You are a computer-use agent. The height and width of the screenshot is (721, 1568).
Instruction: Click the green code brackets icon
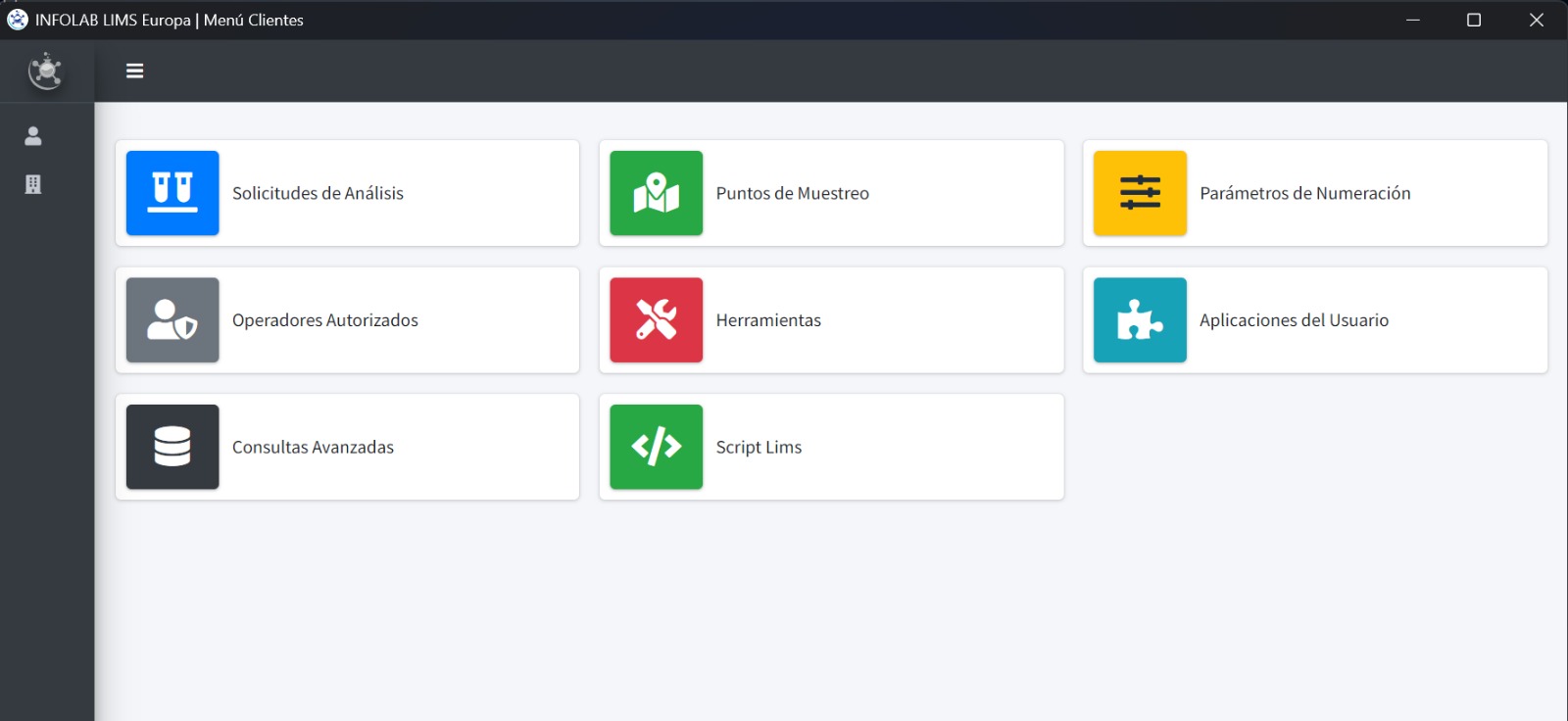point(656,447)
